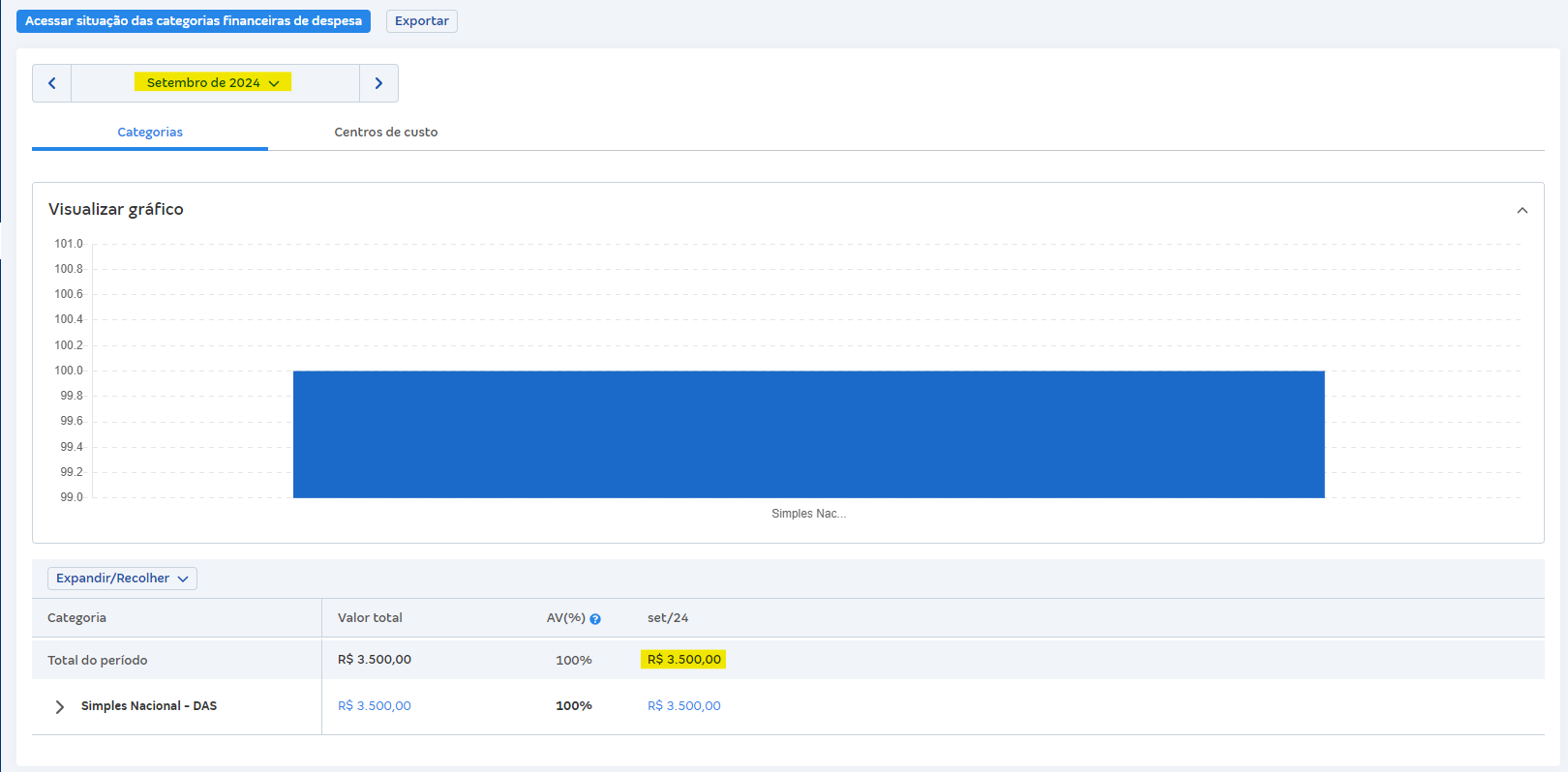This screenshot has width=1568, height=772.
Task: Open Acessar situação das categorias financeiras de despesa
Action: click(194, 21)
